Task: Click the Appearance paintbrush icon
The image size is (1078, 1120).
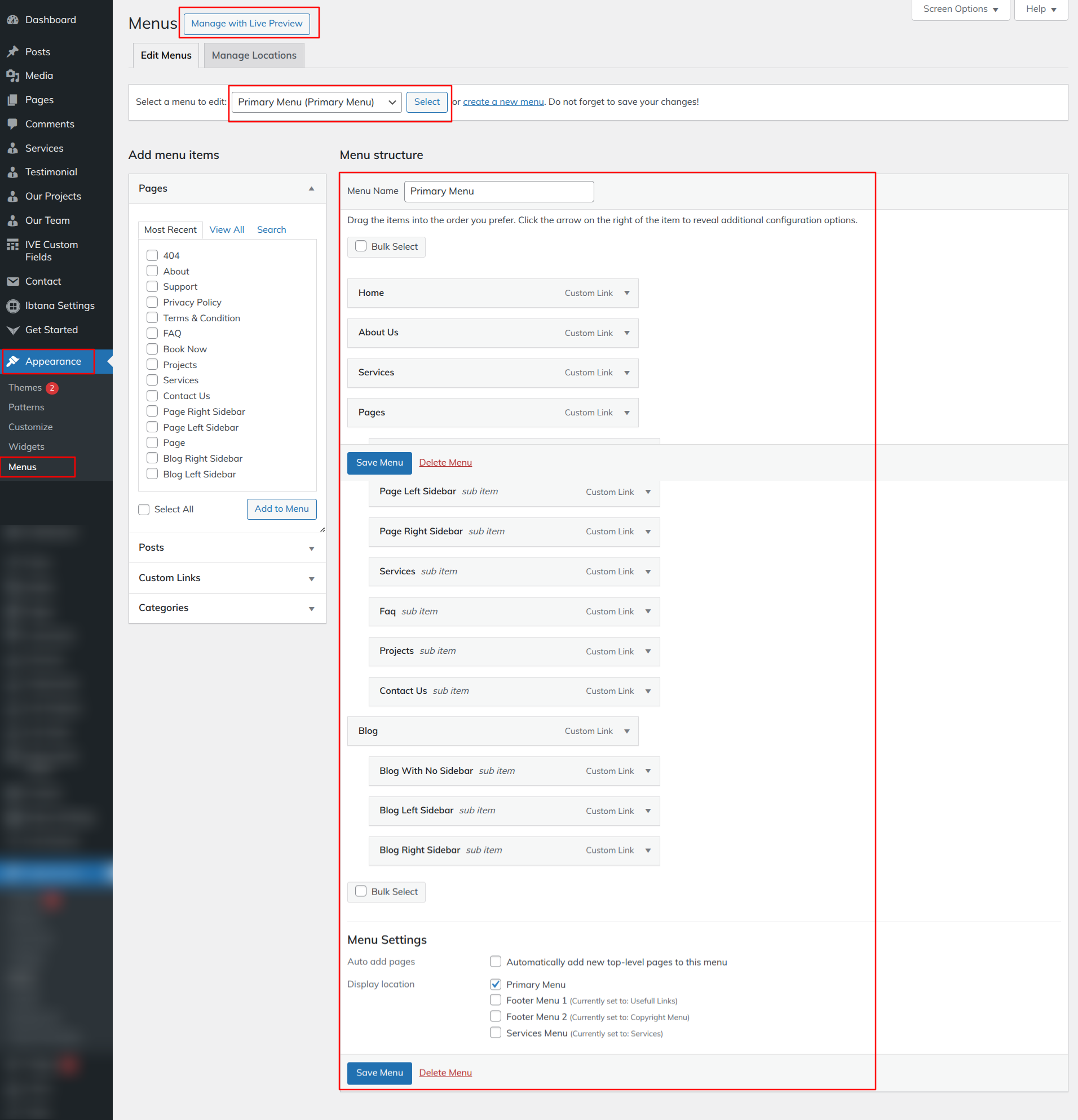Action: 12,362
